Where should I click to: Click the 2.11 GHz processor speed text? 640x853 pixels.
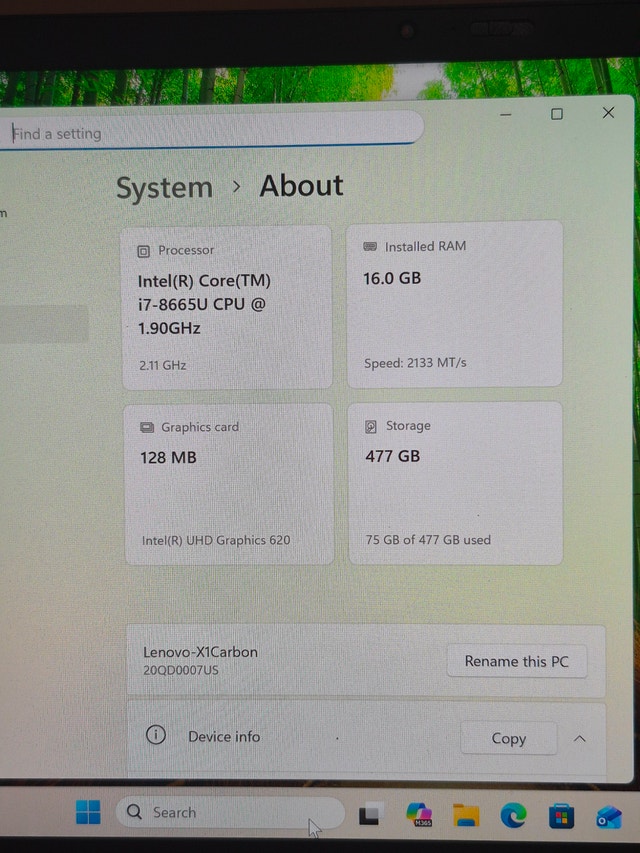pos(163,365)
